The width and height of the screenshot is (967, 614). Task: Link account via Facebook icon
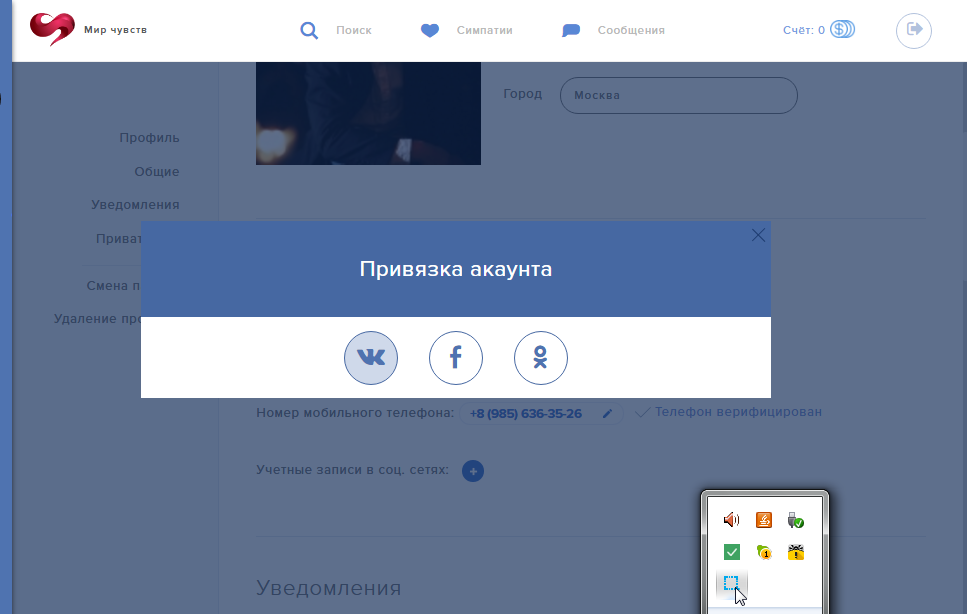(456, 358)
